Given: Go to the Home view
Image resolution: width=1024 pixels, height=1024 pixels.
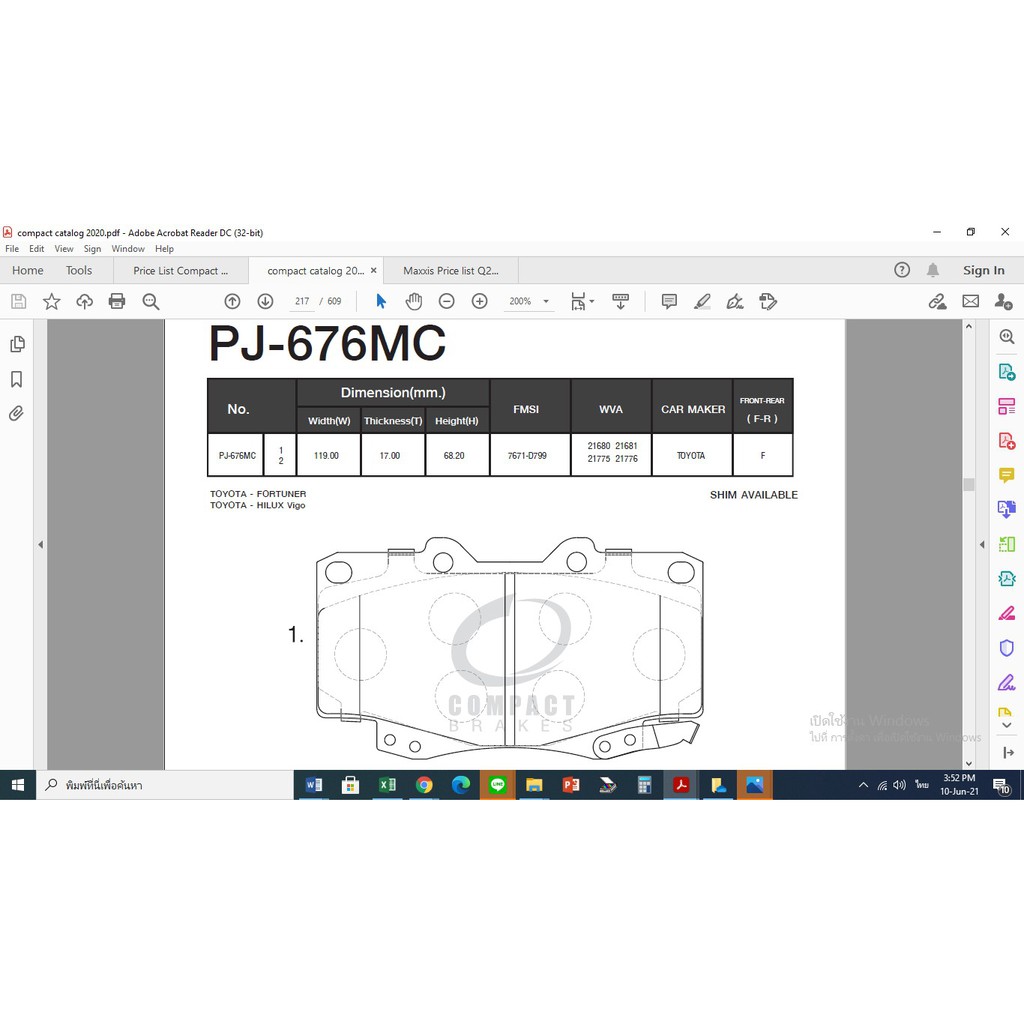Looking at the screenshot, I should click(27, 270).
